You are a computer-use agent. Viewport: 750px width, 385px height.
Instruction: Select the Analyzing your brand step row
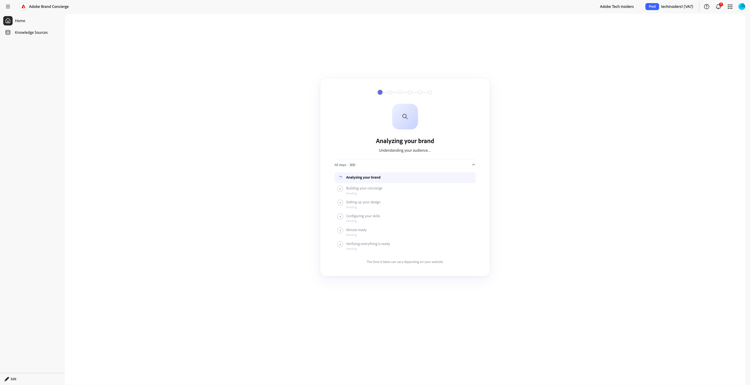click(405, 177)
